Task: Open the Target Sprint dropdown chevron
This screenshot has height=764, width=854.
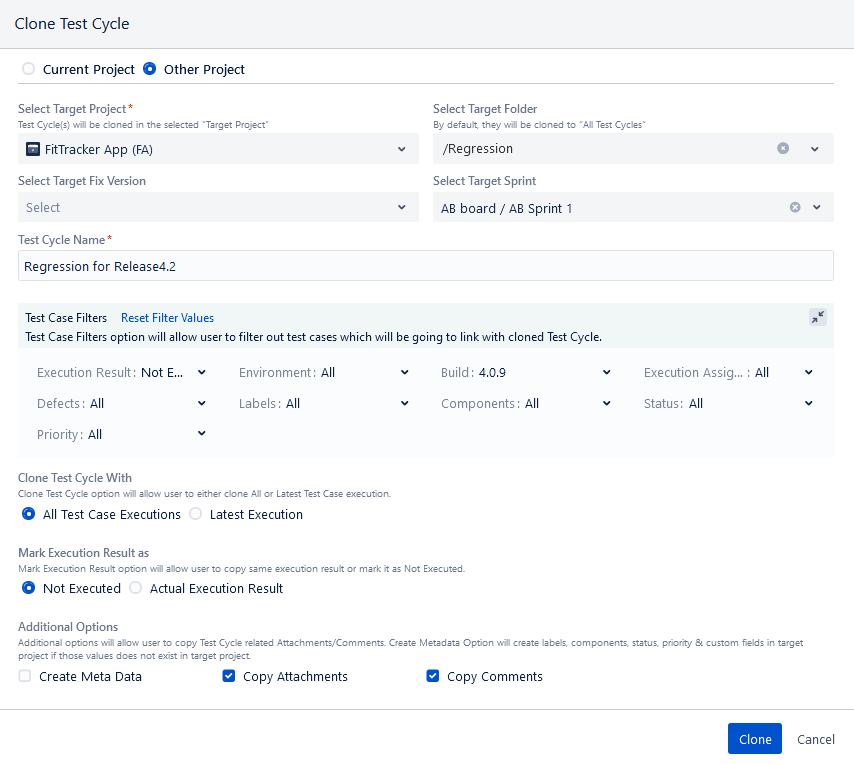Action: [x=816, y=207]
